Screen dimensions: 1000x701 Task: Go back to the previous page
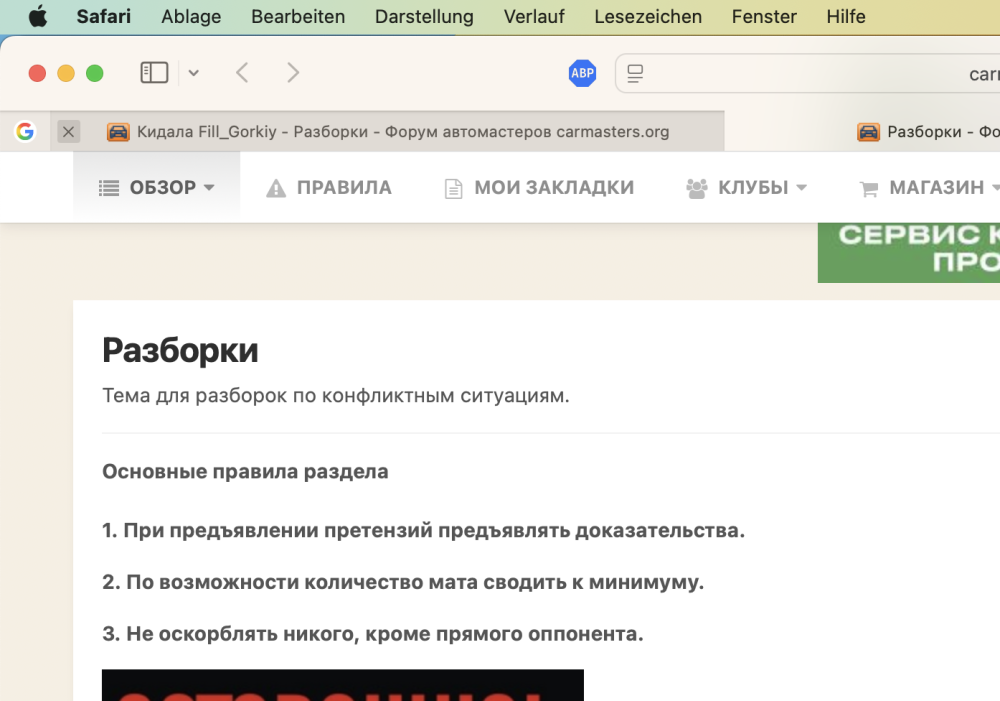point(242,73)
